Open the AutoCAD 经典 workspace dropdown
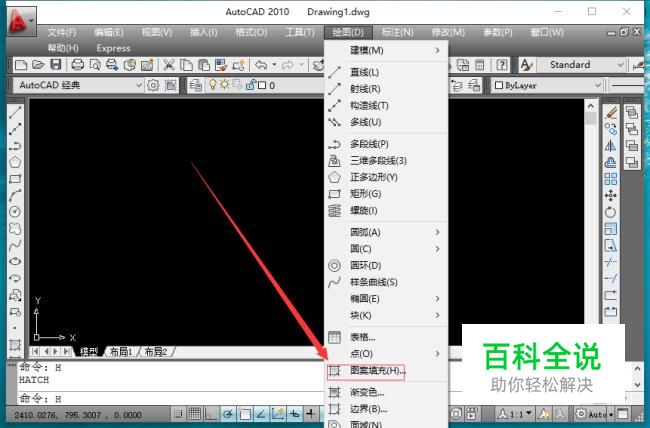650x428 pixels. 139,85
